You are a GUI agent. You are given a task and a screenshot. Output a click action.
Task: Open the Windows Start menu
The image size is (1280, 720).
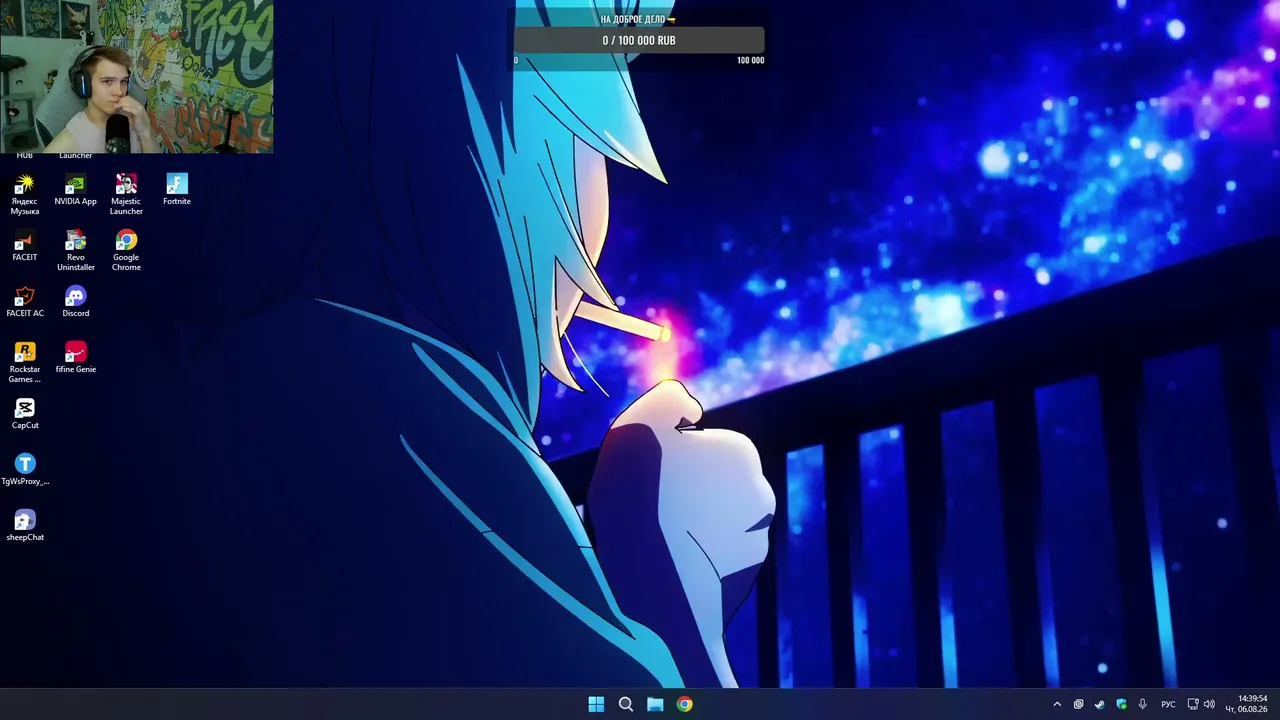(x=596, y=704)
